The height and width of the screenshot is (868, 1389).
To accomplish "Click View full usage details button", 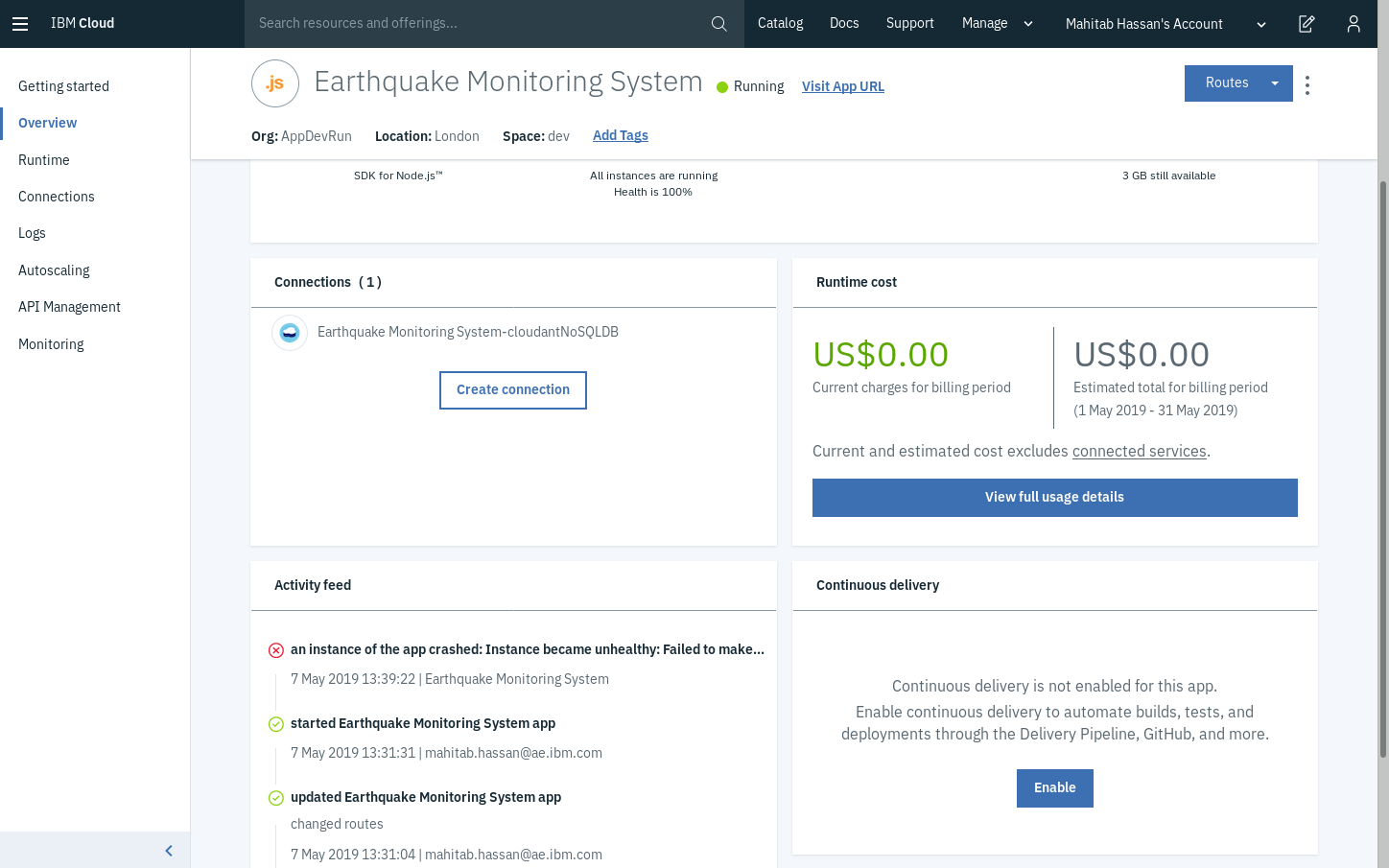I will (x=1054, y=498).
